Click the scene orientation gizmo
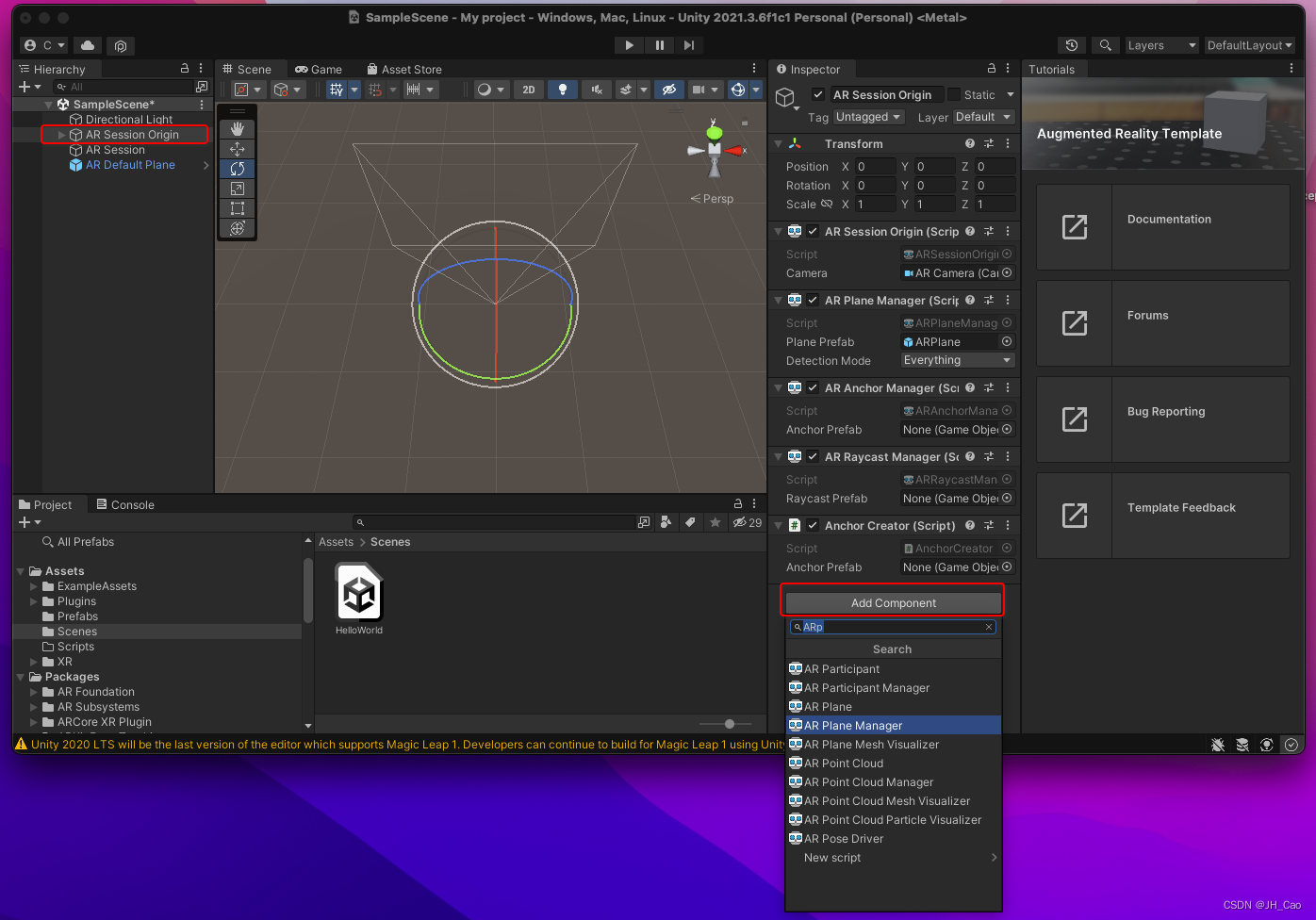 click(x=715, y=149)
